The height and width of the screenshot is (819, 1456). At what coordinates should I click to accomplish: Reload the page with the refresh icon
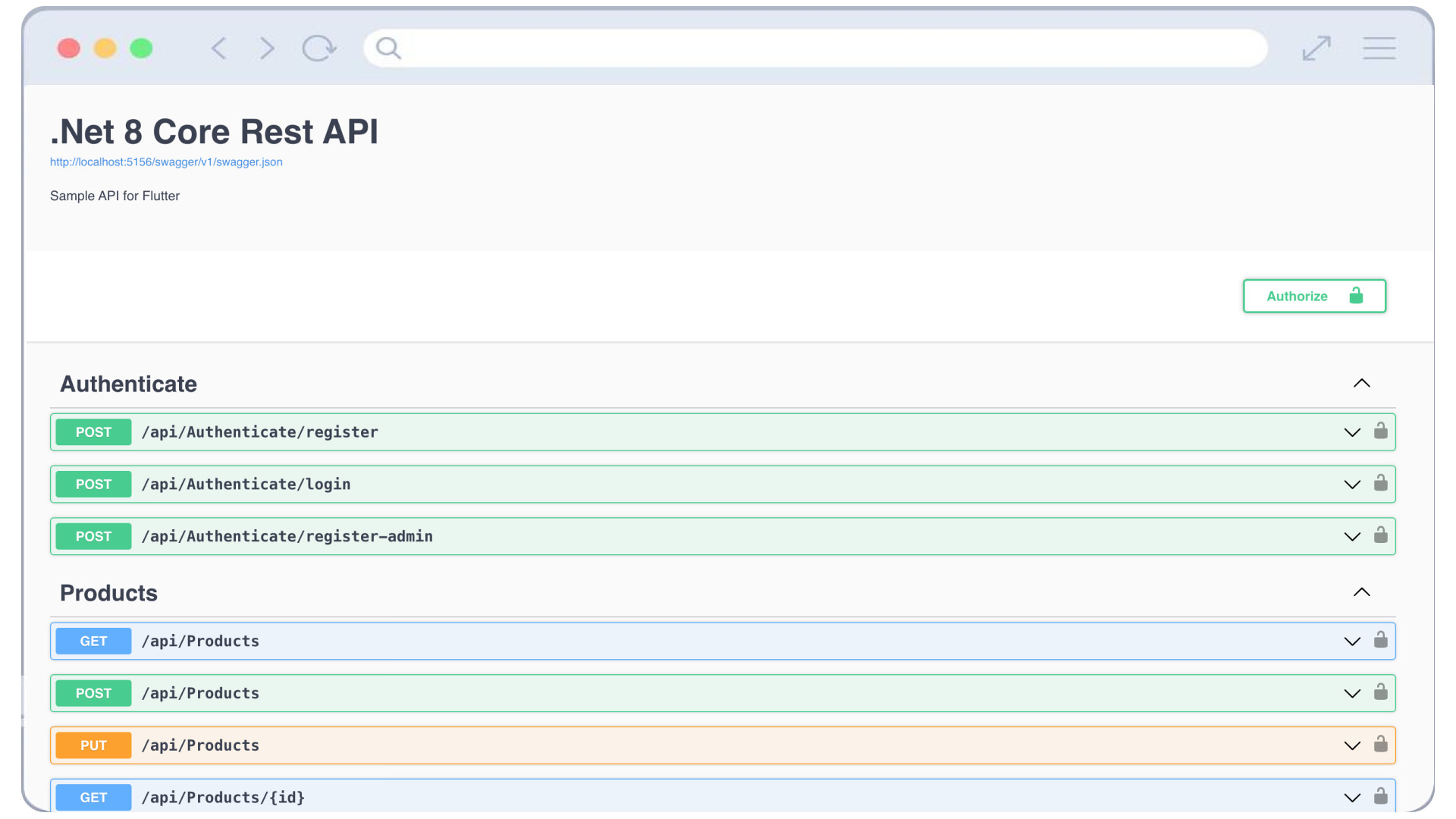point(318,49)
